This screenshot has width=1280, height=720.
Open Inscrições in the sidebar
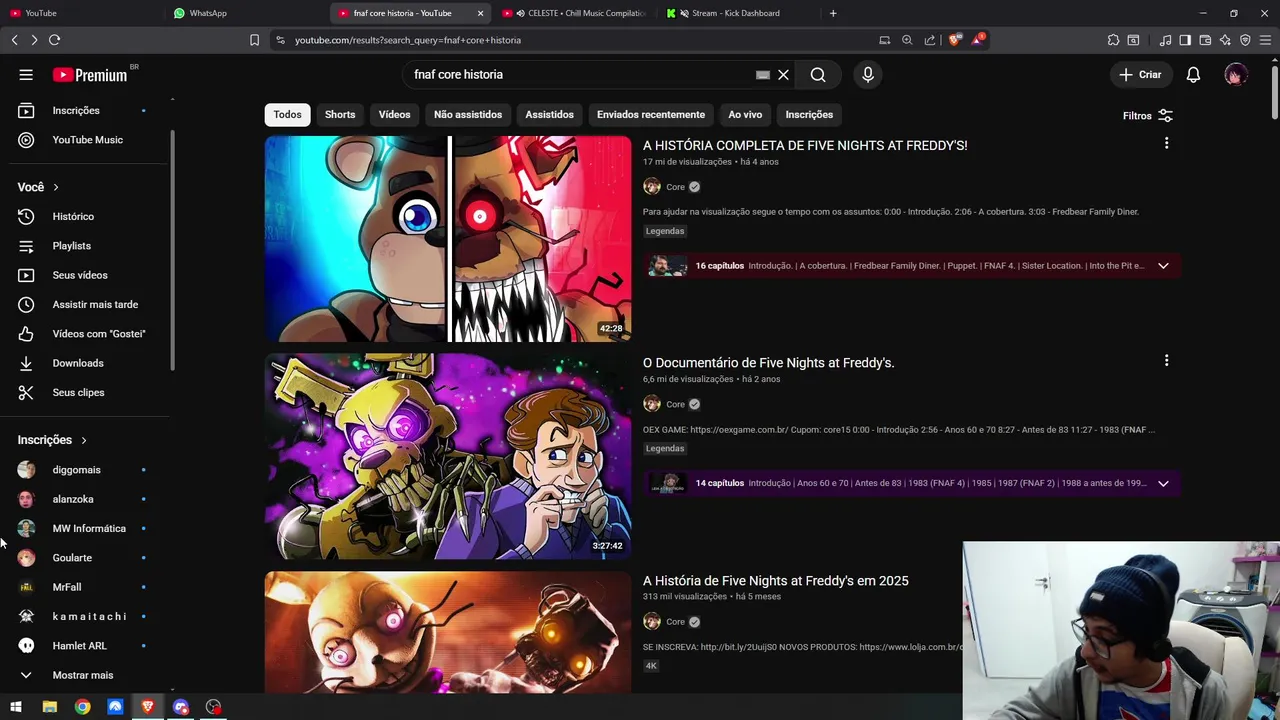click(x=84, y=110)
